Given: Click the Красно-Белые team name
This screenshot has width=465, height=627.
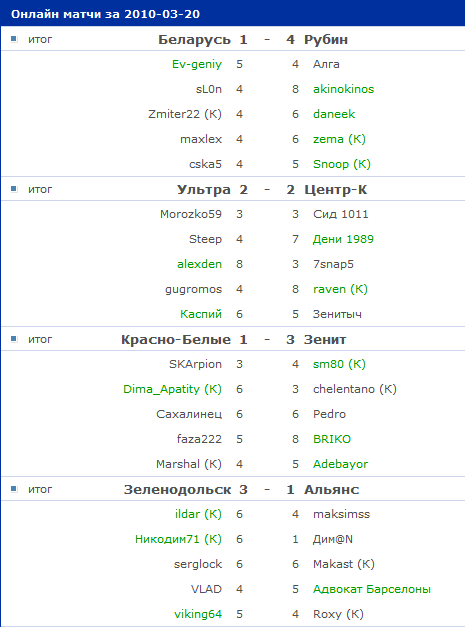Looking at the screenshot, I should [x=176, y=339].
